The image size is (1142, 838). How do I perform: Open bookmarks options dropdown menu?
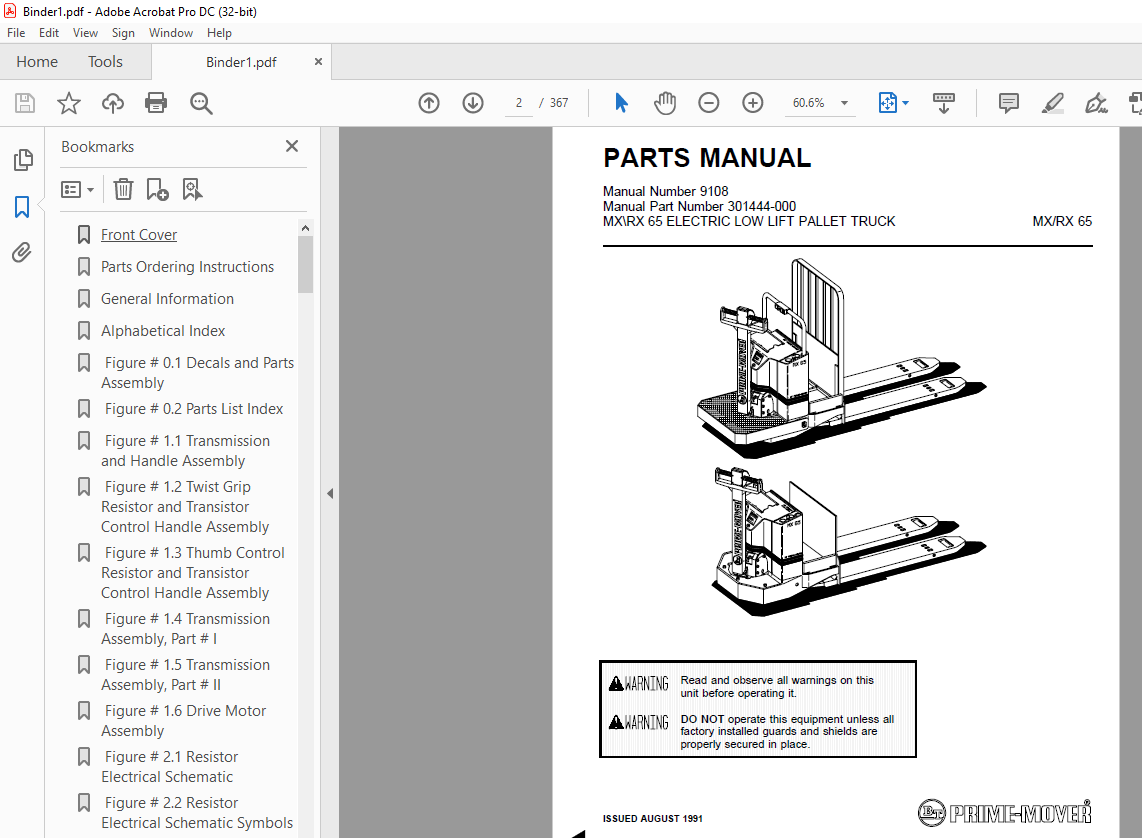(77, 190)
